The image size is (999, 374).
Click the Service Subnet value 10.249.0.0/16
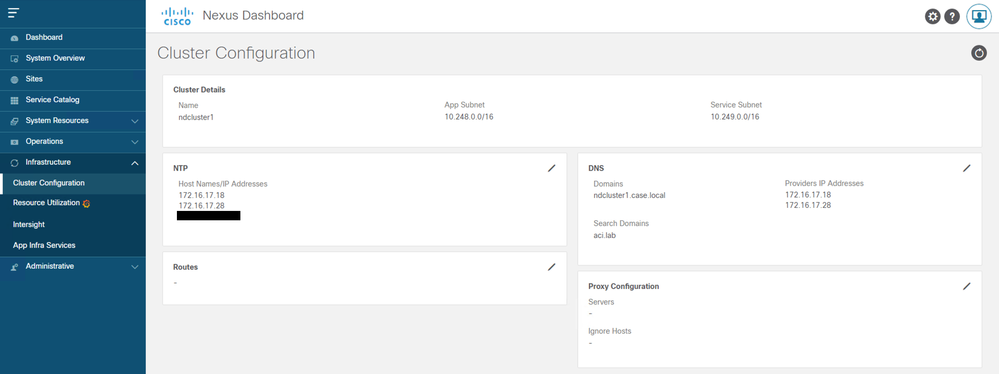click(735, 117)
